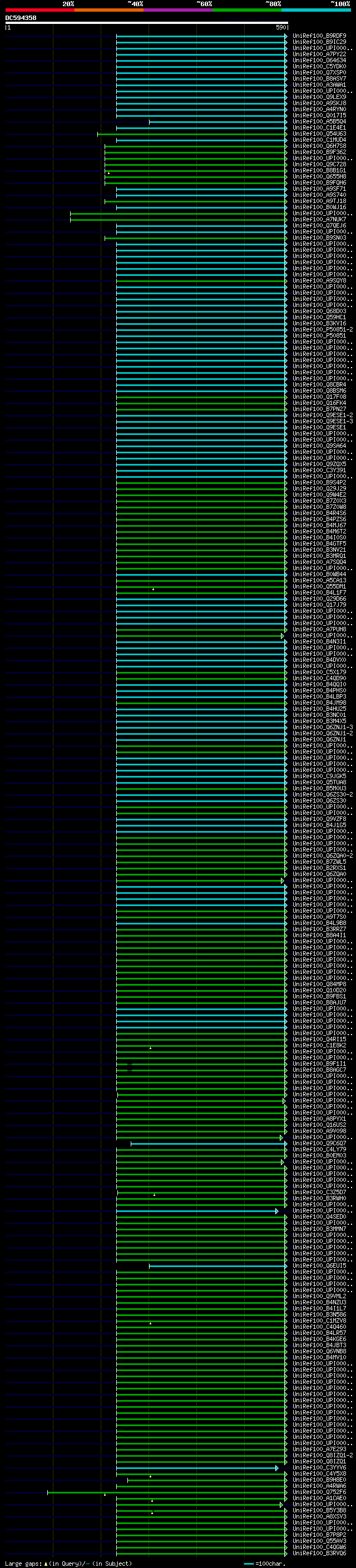Select label UniRef100_Q9W4E2
The height and width of the screenshot is (1568, 356).
point(319,495)
